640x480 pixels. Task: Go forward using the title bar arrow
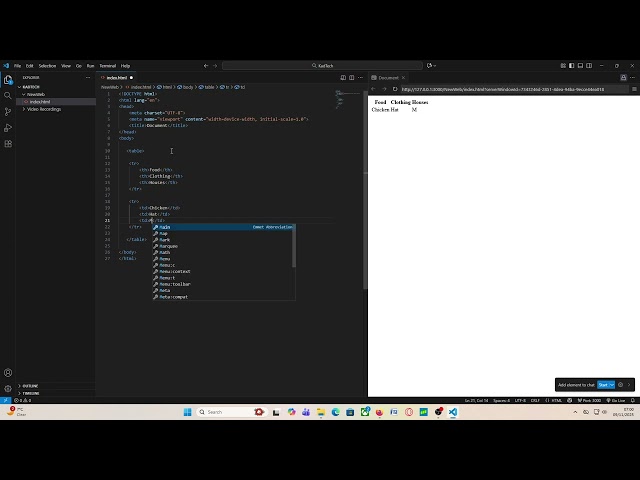point(215,65)
